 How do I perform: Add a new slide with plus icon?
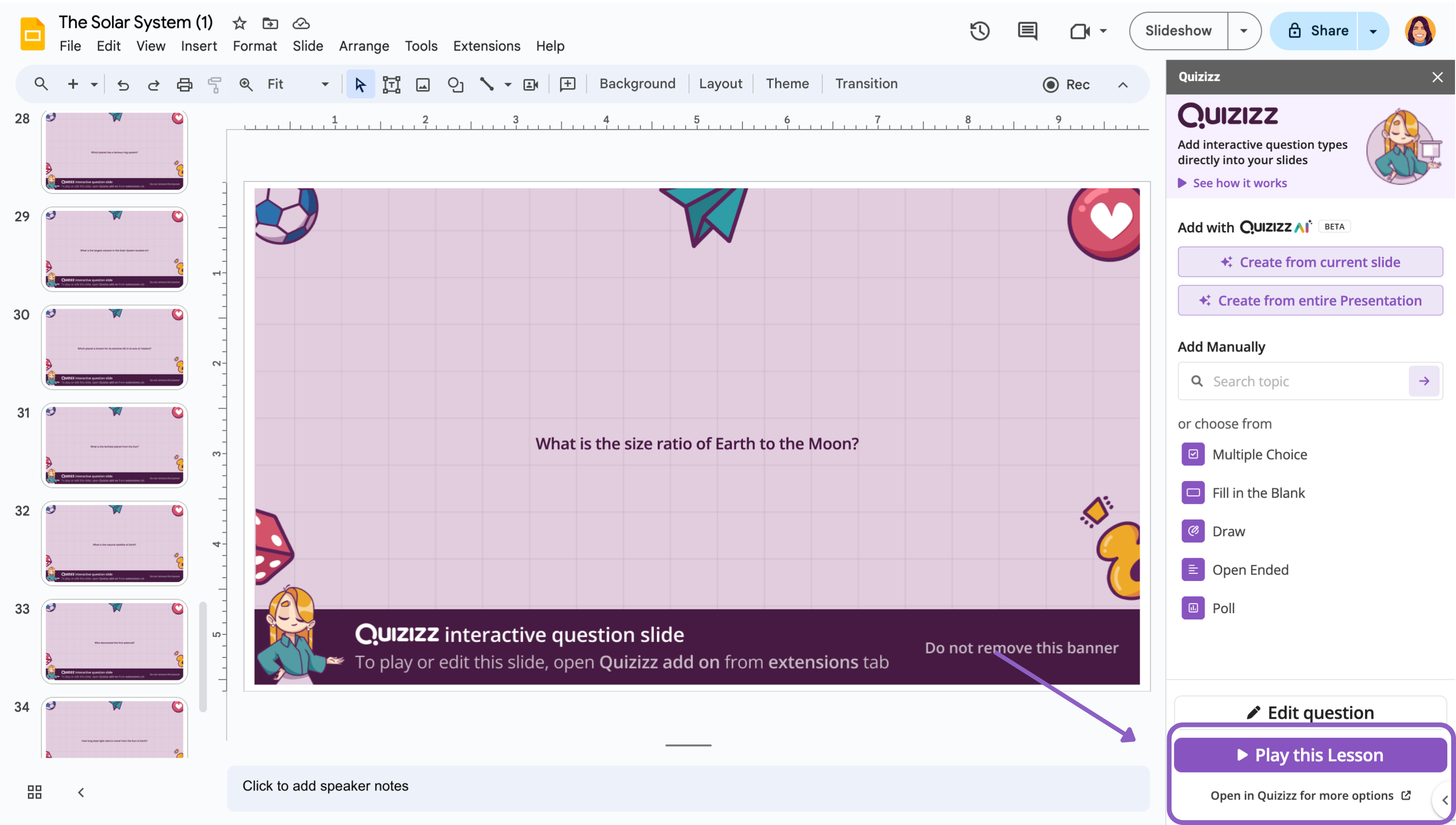73,84
